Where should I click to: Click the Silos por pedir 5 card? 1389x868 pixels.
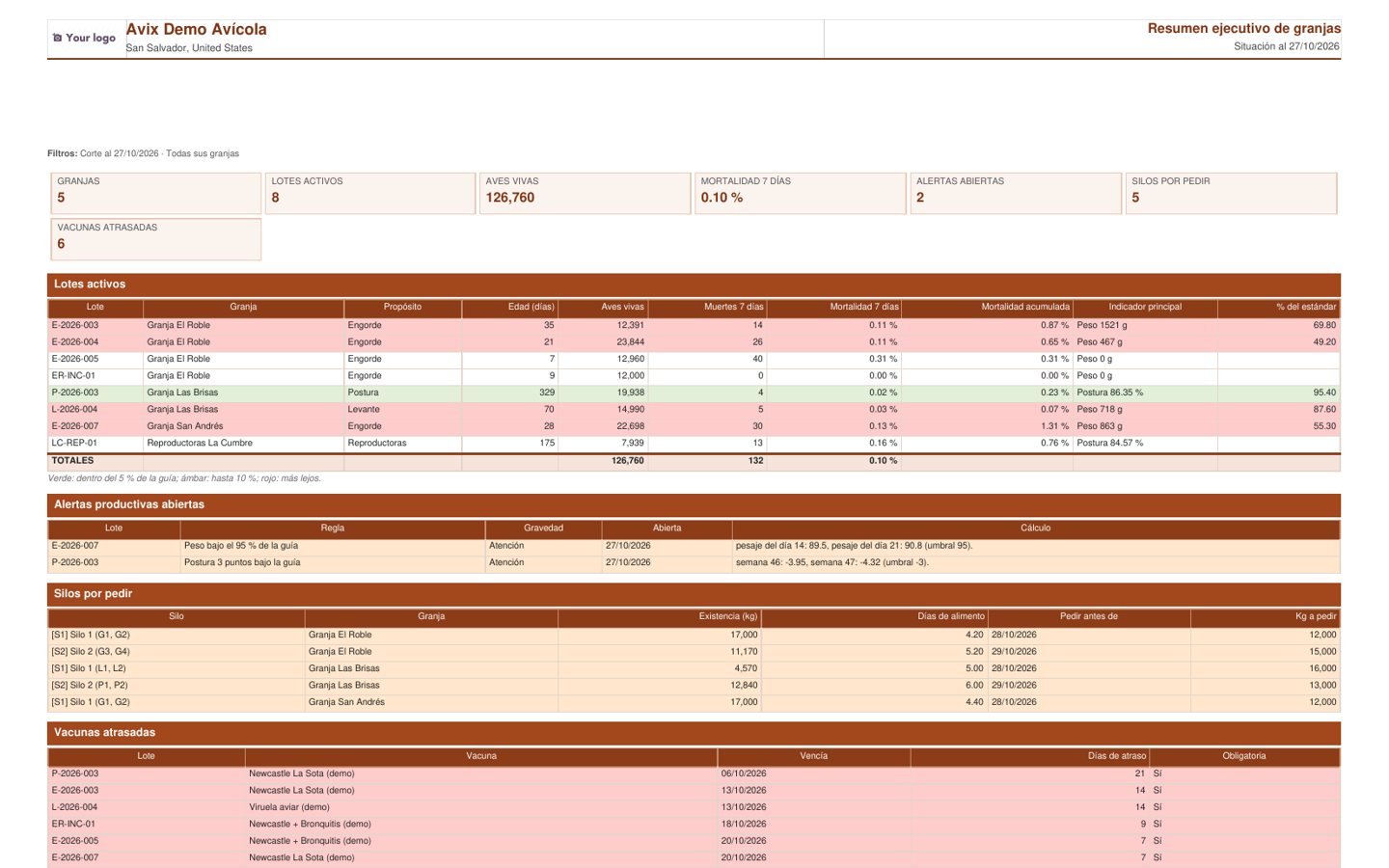tap(1231, 193)
